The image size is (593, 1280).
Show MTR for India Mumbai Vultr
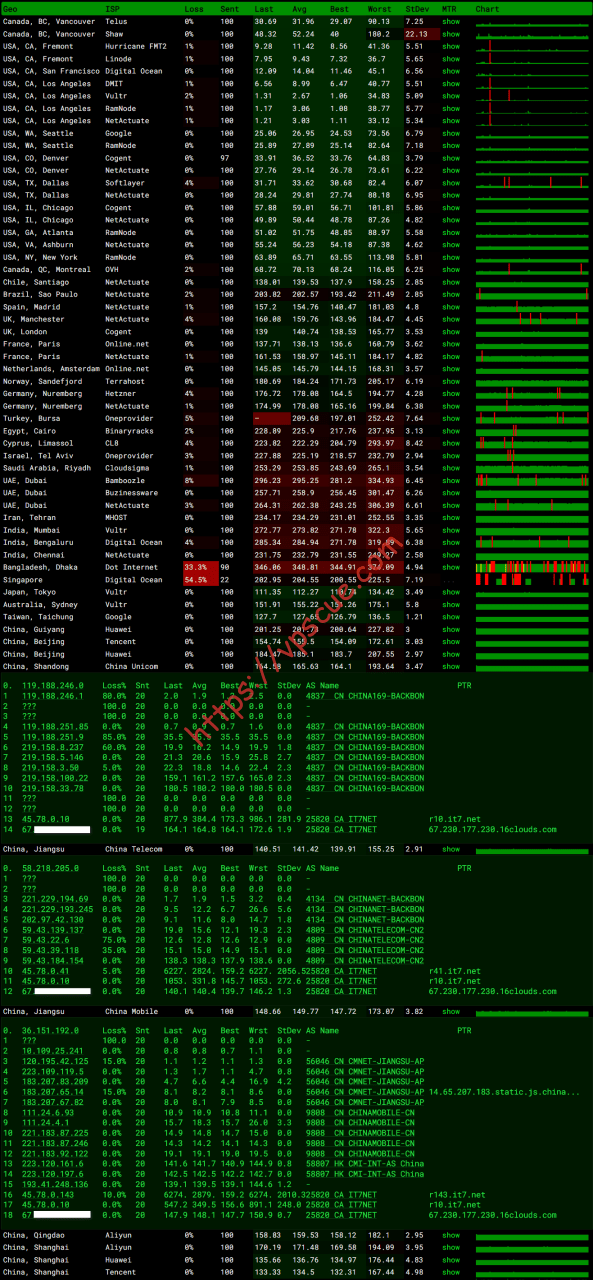451,530
